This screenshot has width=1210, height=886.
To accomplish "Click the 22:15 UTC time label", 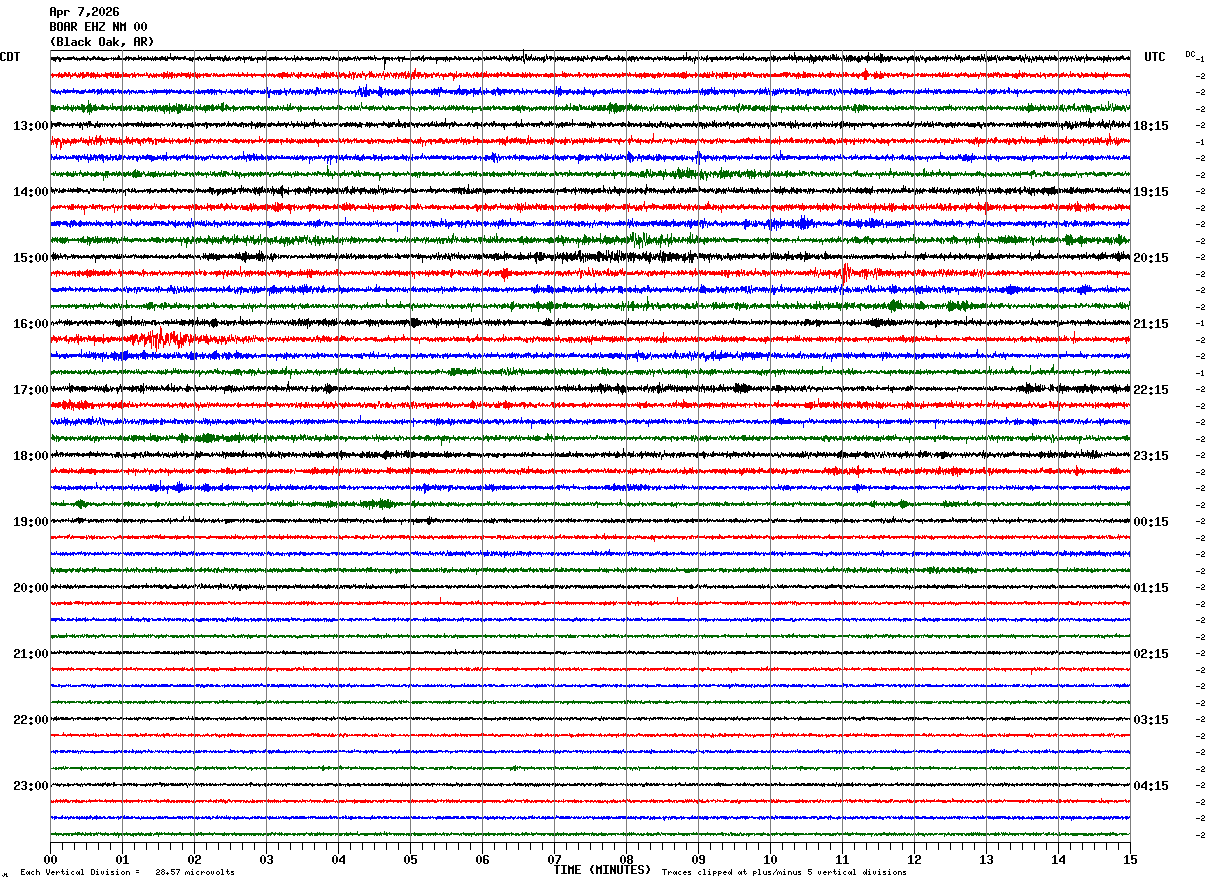I will click(x=1151, y=390).
